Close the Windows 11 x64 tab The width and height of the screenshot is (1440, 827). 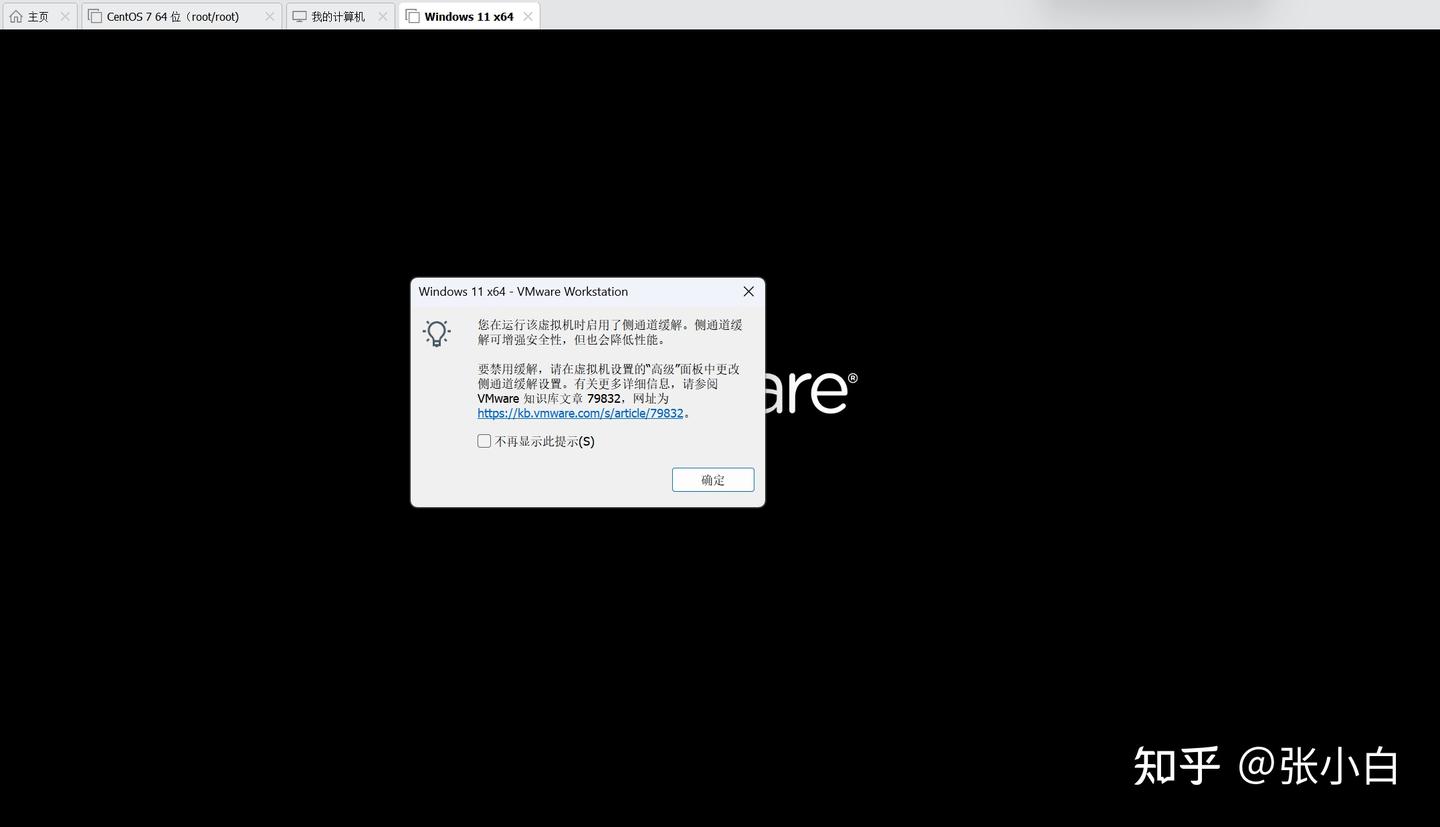point(528,16)
